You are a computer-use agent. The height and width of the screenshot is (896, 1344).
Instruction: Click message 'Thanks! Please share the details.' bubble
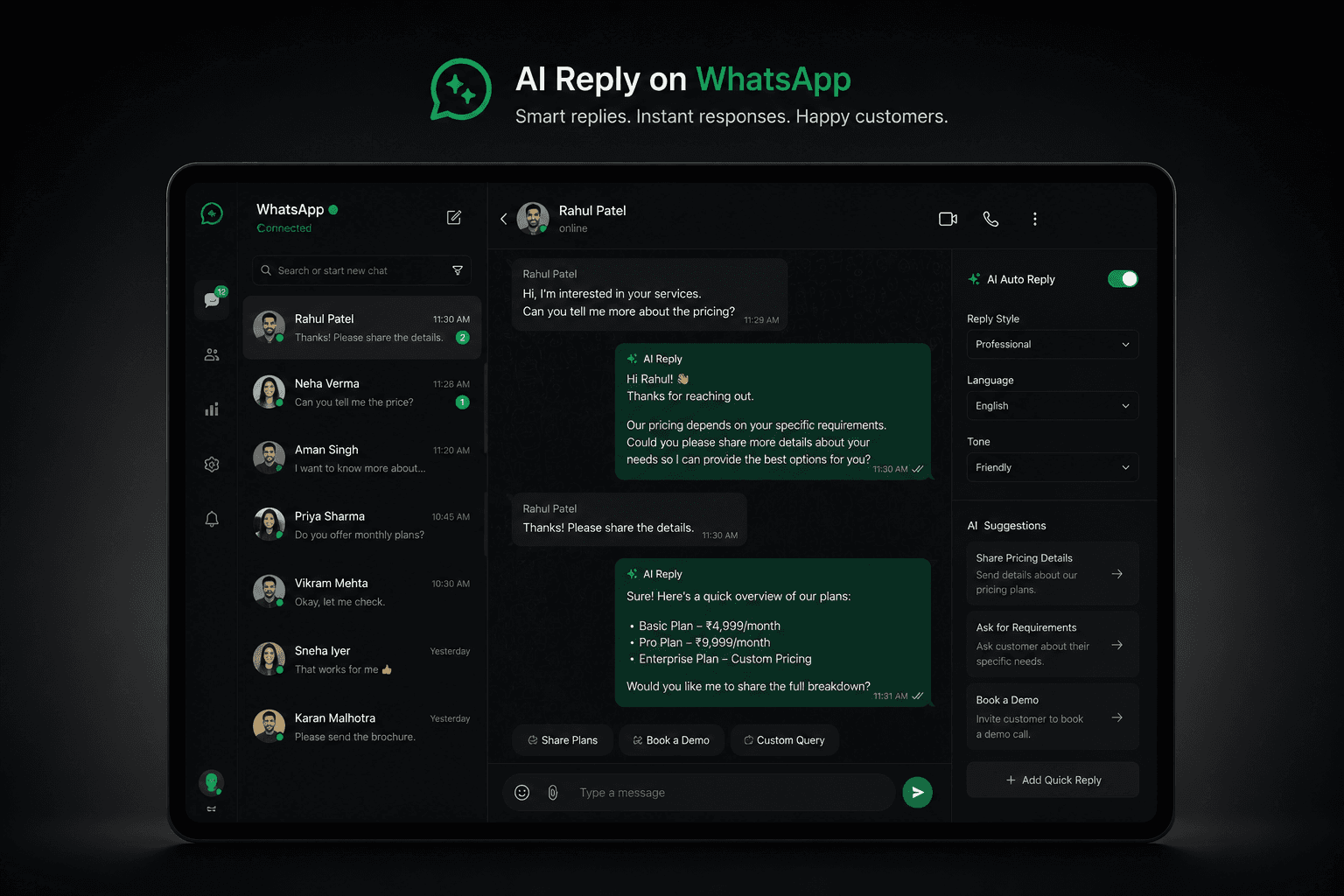[629, 520]
